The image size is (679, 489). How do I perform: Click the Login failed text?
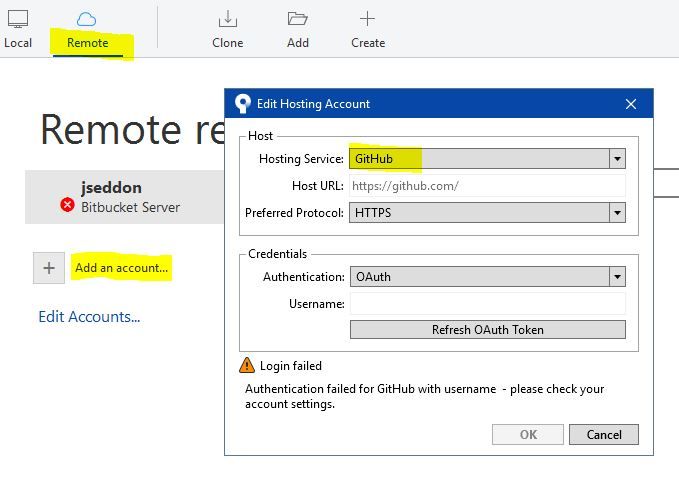[291, 366]
